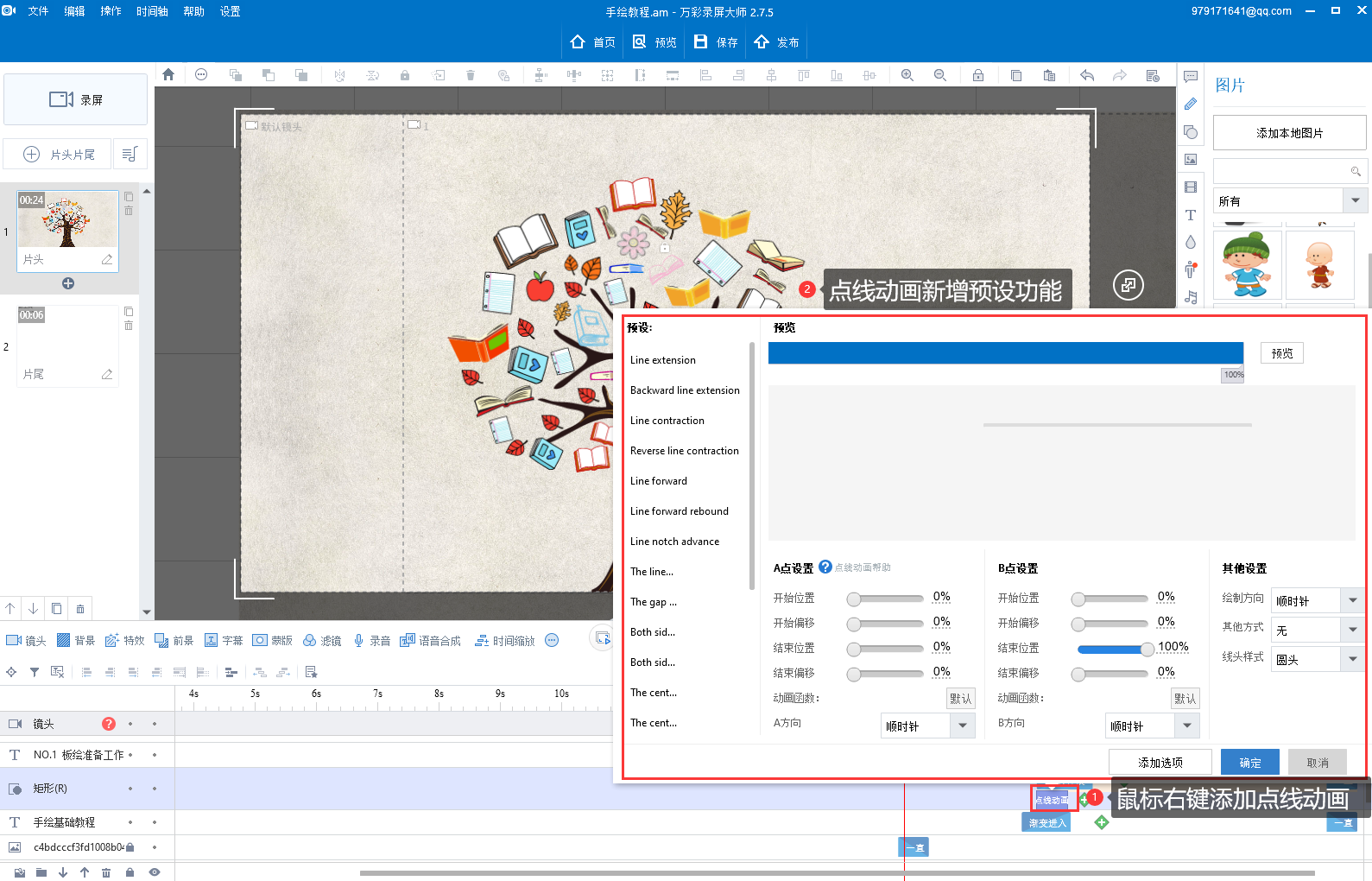Add a new scene with plus icon below 片头
The height and width of the screenshot is (881, 1372).
click(68, 283)
